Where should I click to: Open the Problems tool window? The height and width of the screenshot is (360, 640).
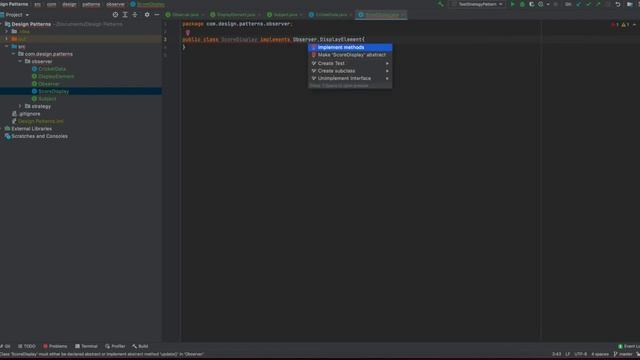pos(55,346)
